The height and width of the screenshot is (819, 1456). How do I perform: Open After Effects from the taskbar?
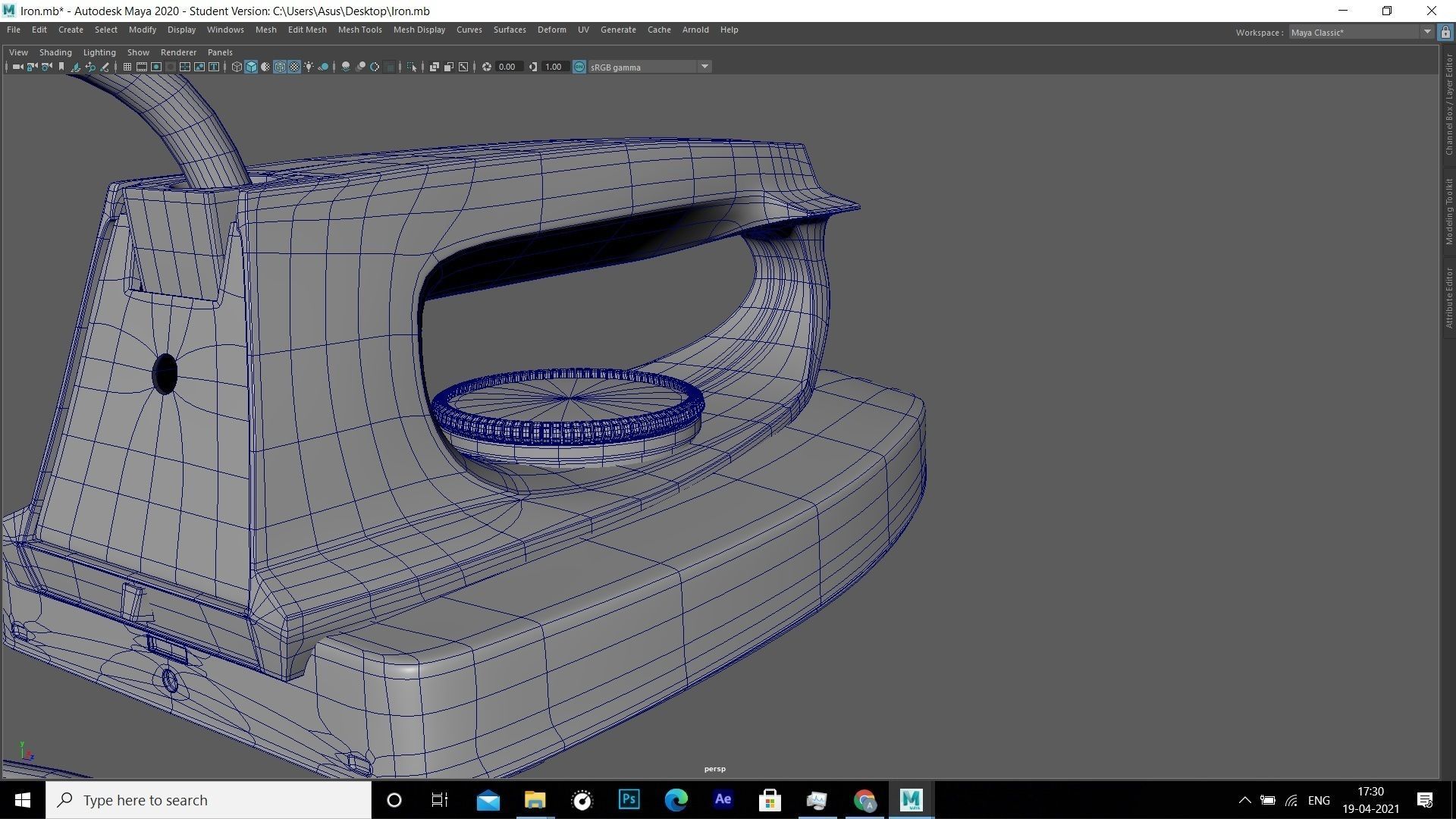(723, 799)
